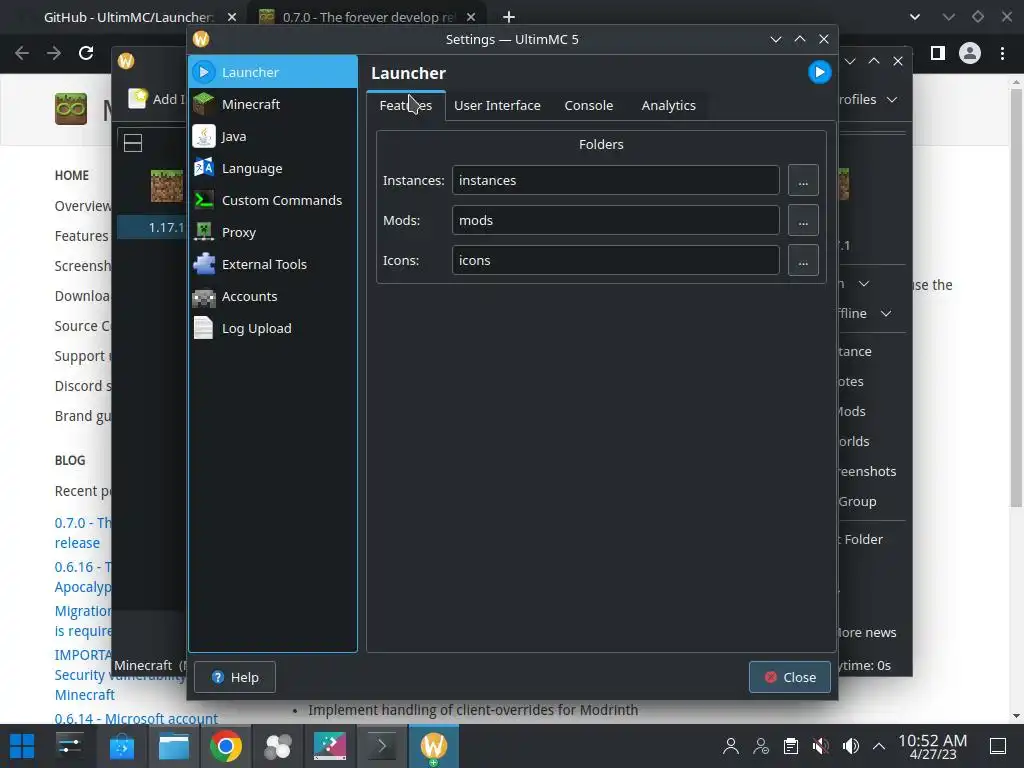Edit the Instances folder path field
The width and height of the screenshot is (1024, 768).
tap(615, 180)
